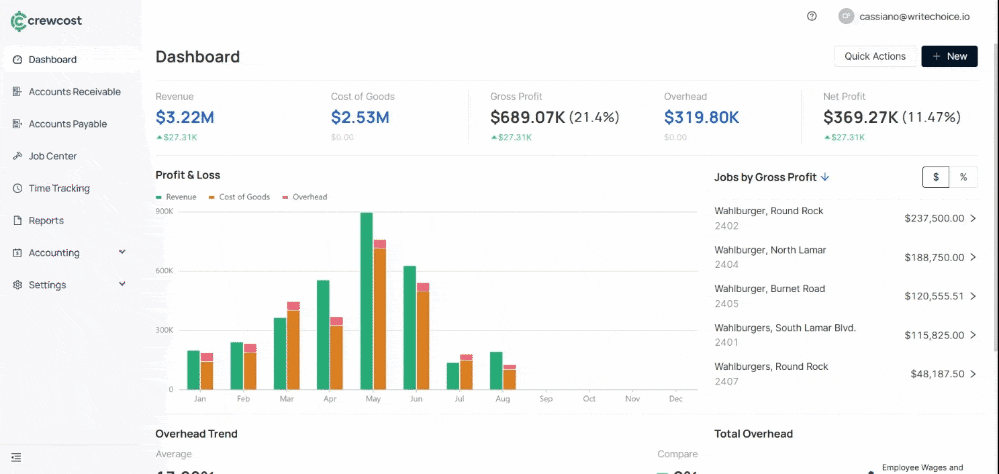Click the Time Tracking clock icon
999x474 pixels.
tap(18, 188)
